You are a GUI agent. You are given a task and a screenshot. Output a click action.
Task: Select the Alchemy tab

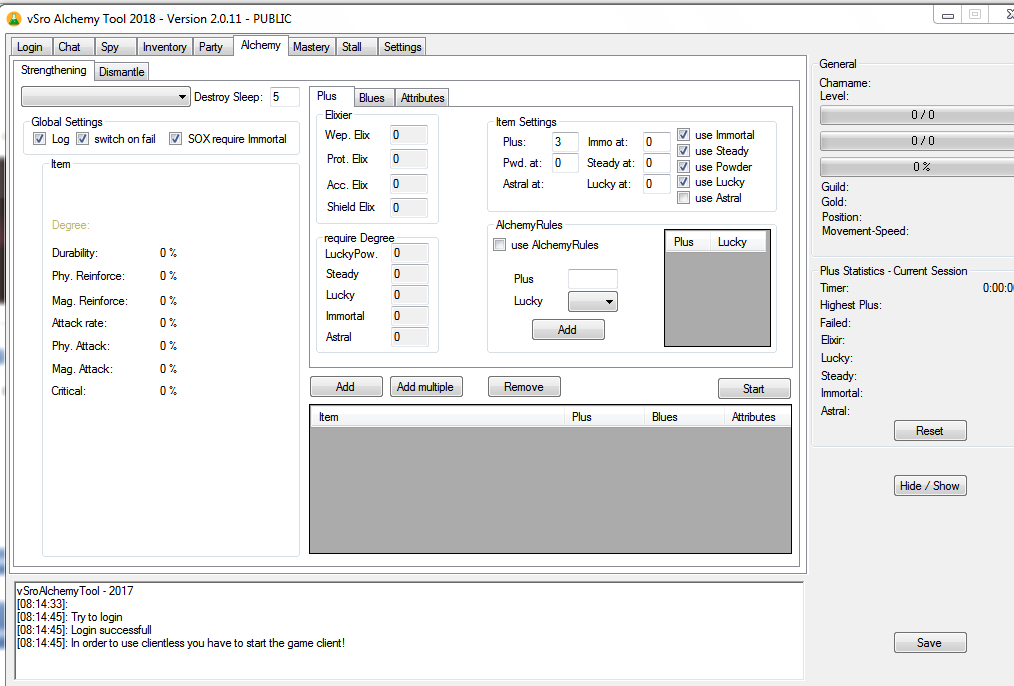point(261,45)
